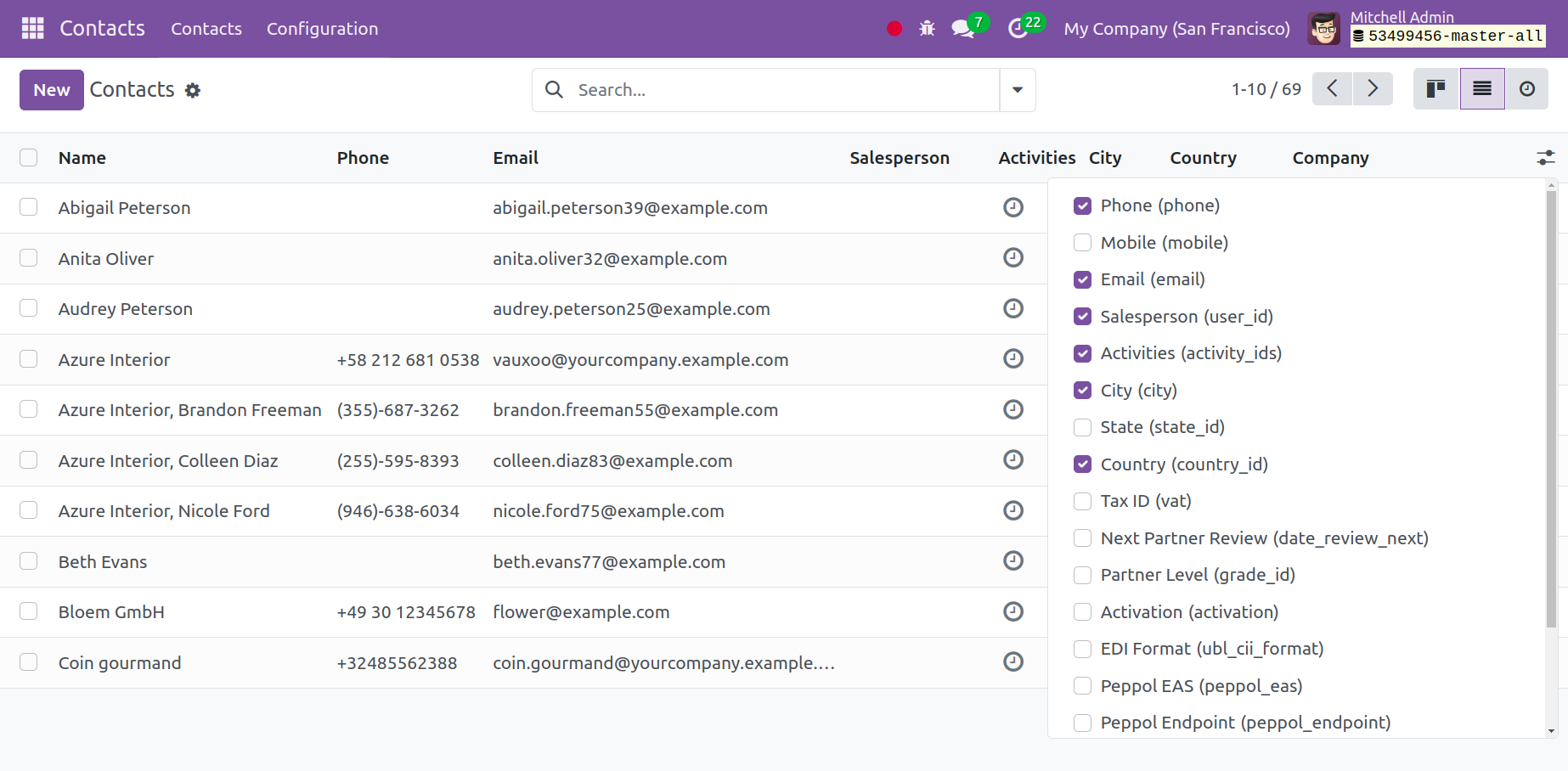Viewport: 1568px width, 771px height.
Task: Open the chat messages icon
Action: 962,29
